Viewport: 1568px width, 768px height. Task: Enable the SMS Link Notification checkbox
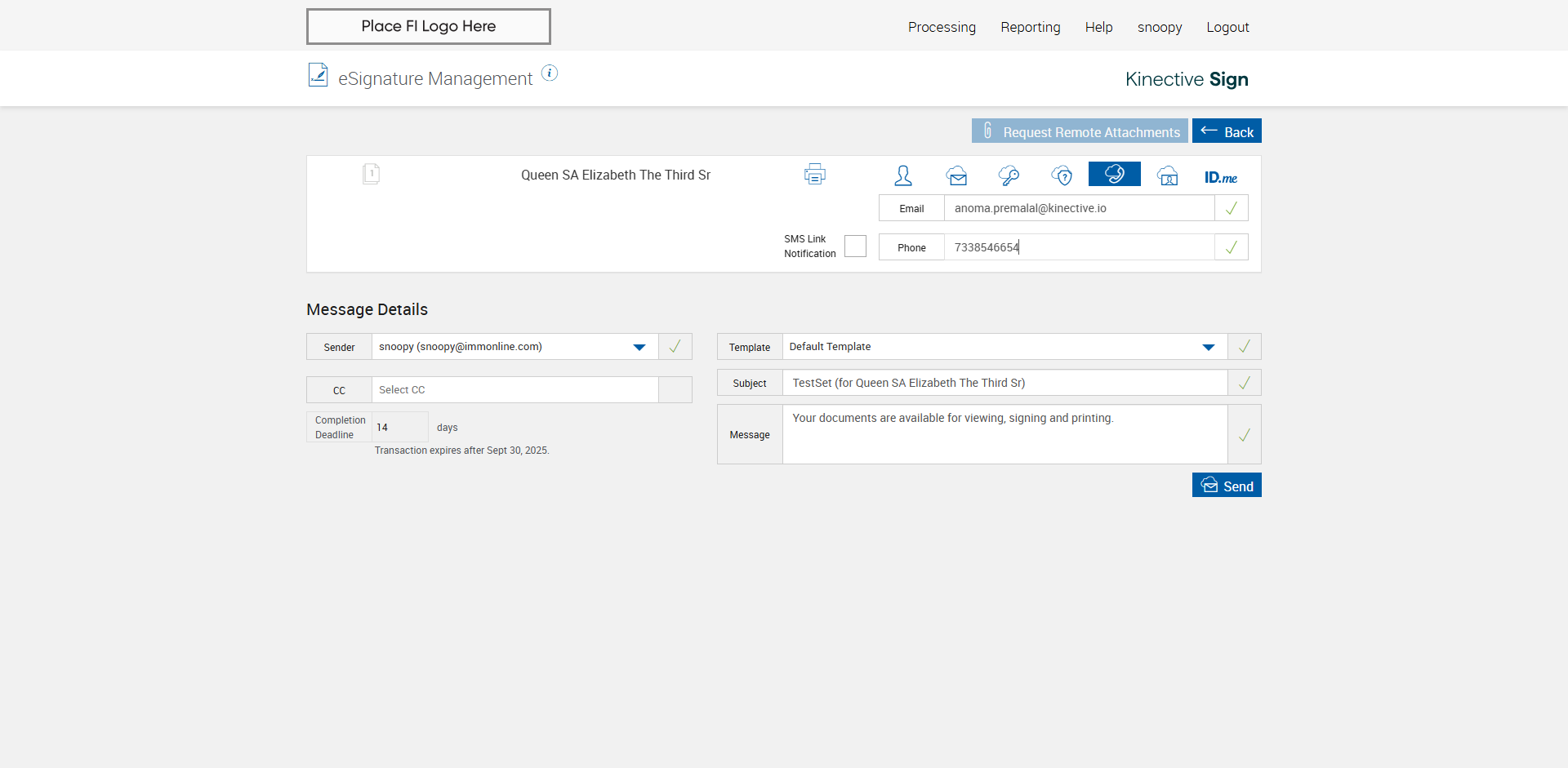point(855,246)
